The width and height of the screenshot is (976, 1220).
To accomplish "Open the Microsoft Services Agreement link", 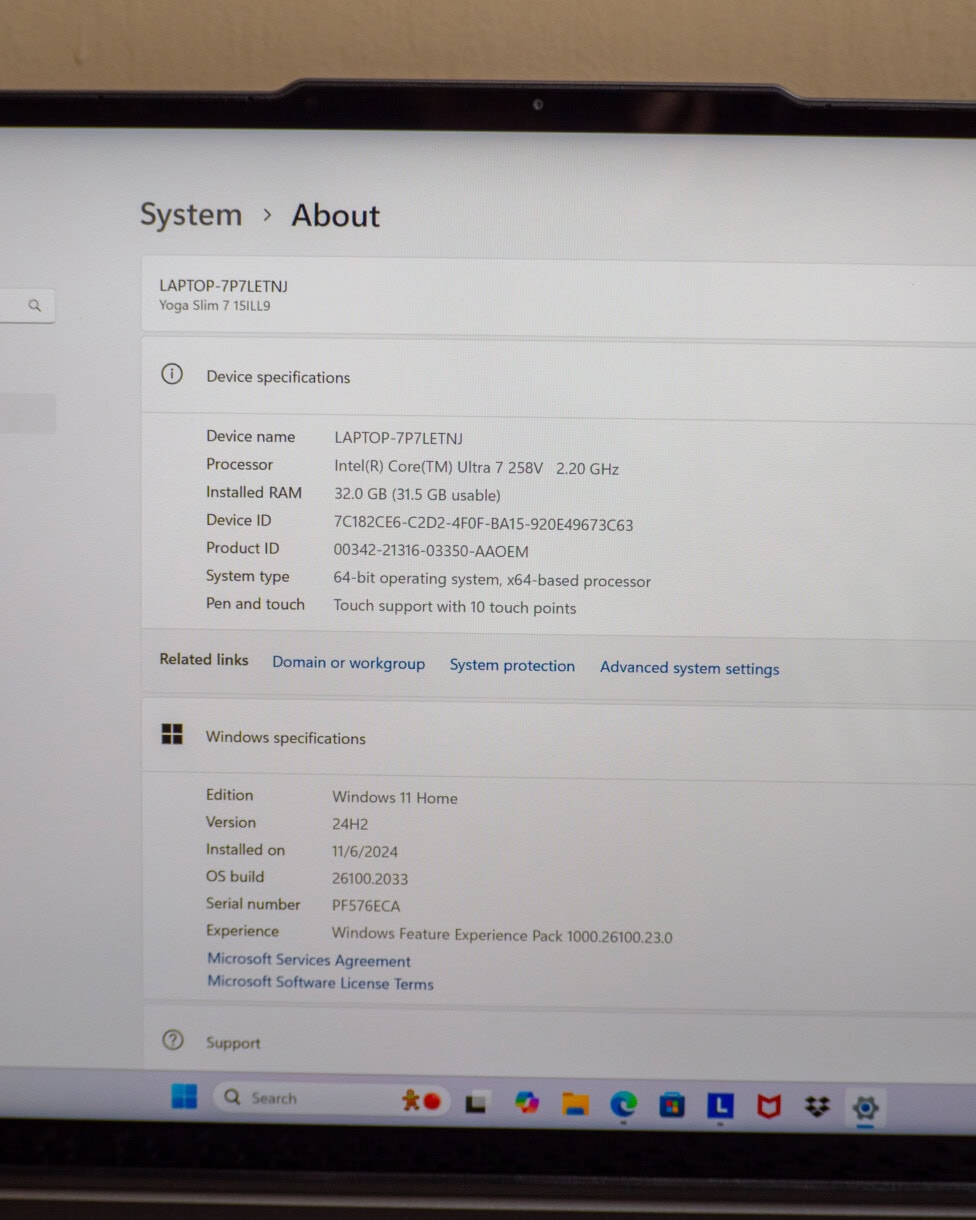I will click(309, 960).
